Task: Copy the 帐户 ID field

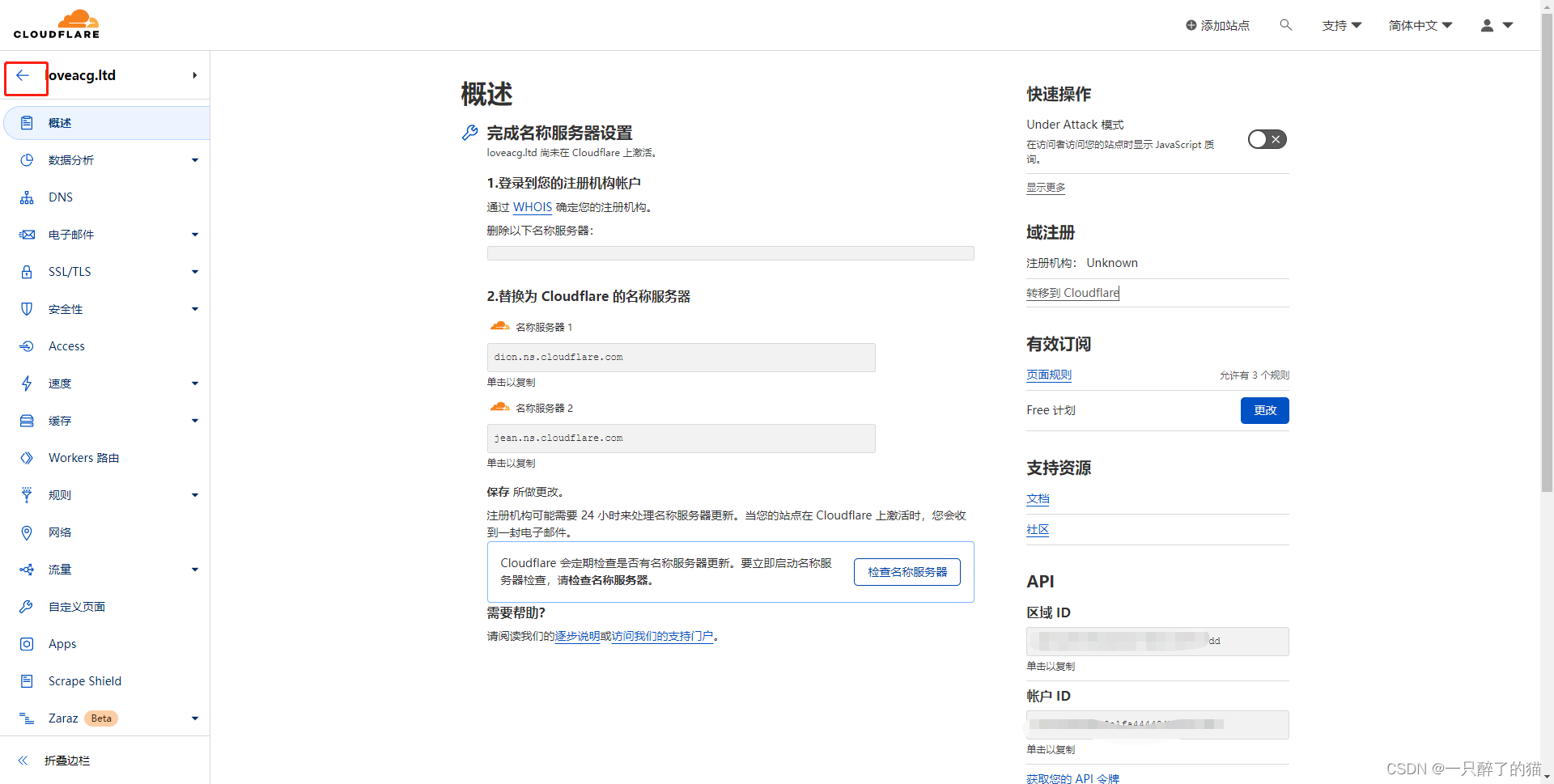Action: 1157,725
